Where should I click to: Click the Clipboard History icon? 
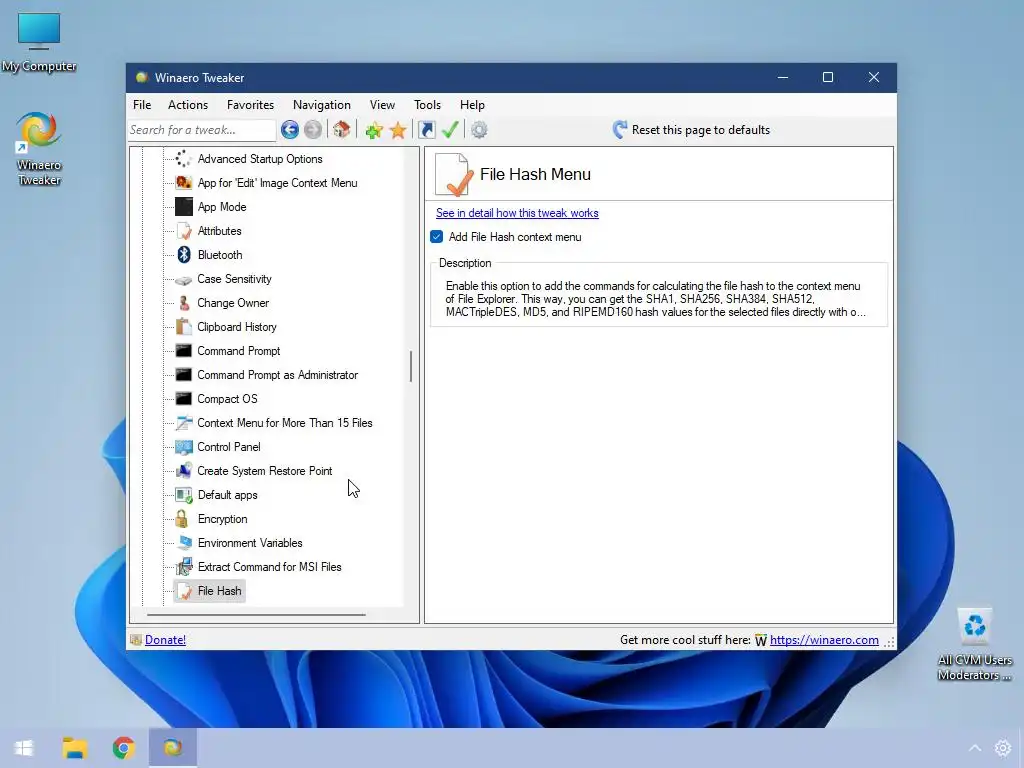pos(184,327)
